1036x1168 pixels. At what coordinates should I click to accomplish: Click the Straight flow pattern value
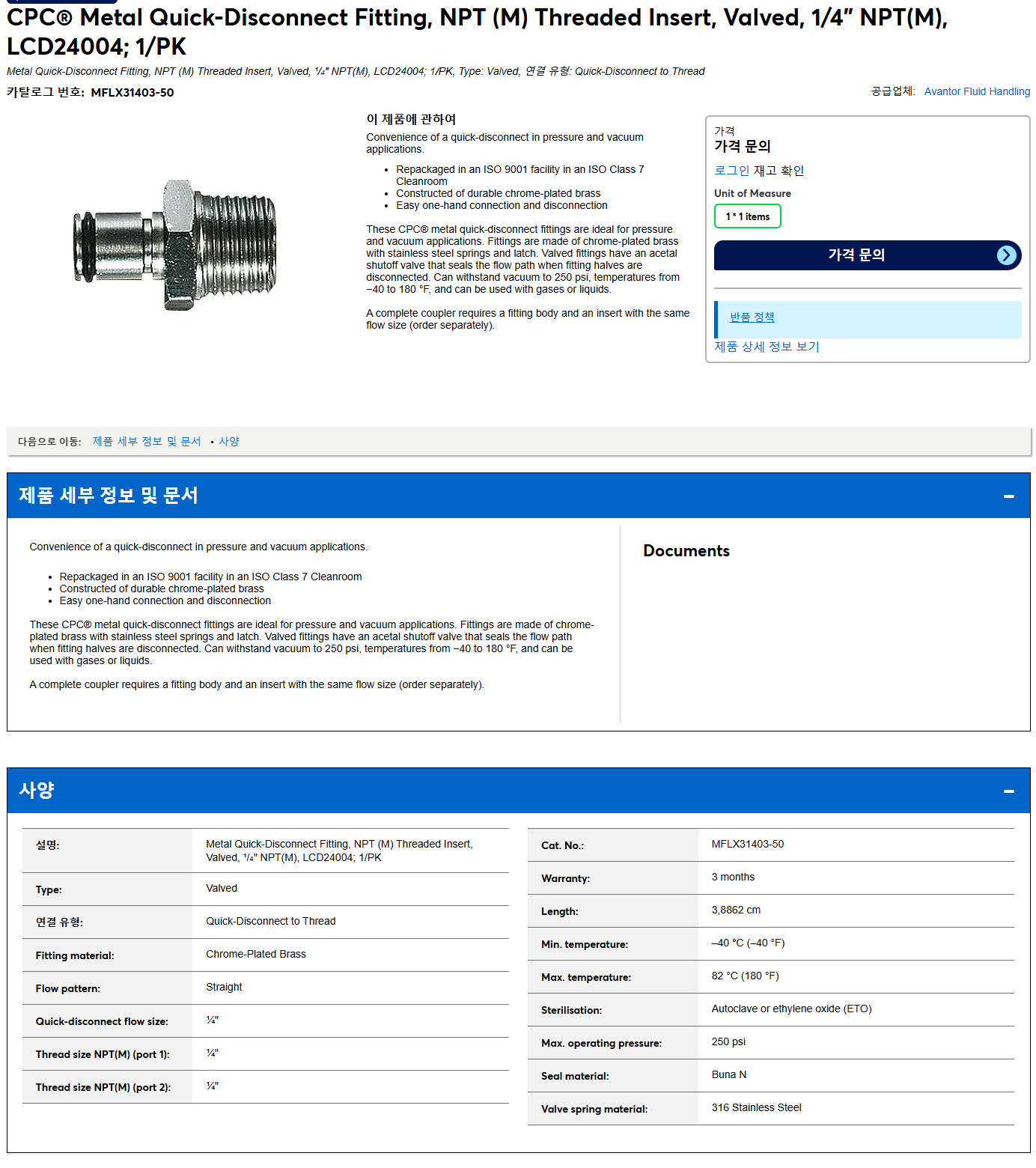(x=224, y=987)
